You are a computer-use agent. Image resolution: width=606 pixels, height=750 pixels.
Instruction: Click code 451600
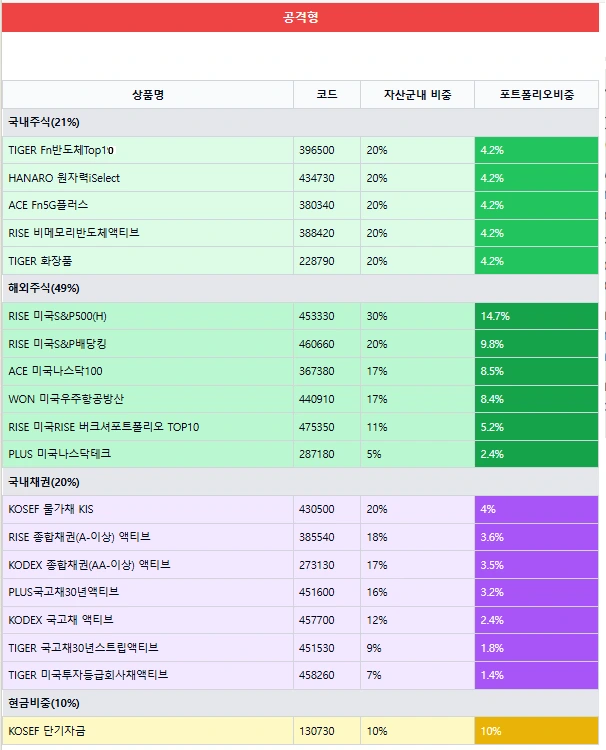[x=317, y=592]
